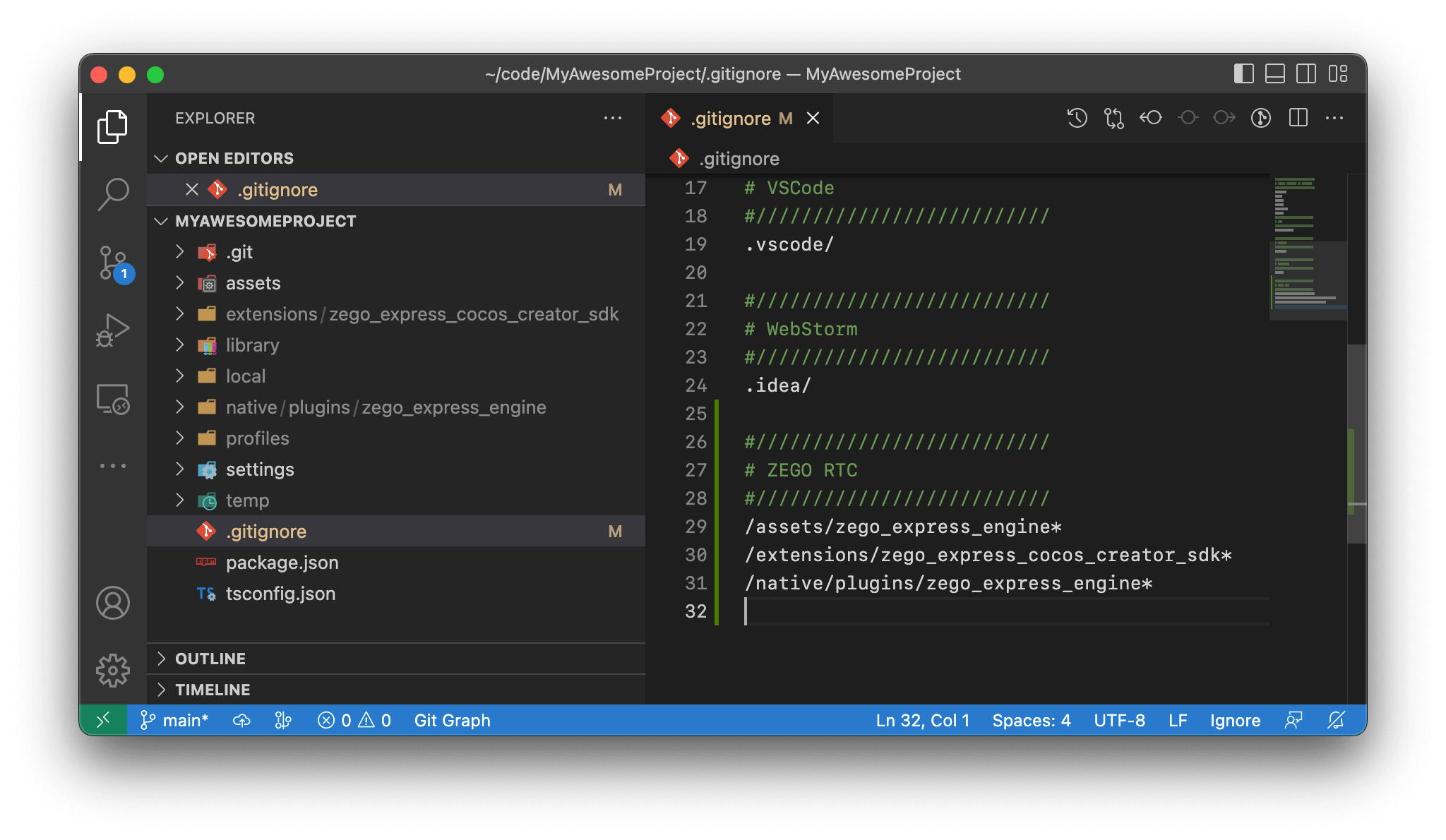Image resolution: width=1446 pixels, height=840 pixels.
Task: Click the Accounts icon
Action: click(x=113, y=603)
